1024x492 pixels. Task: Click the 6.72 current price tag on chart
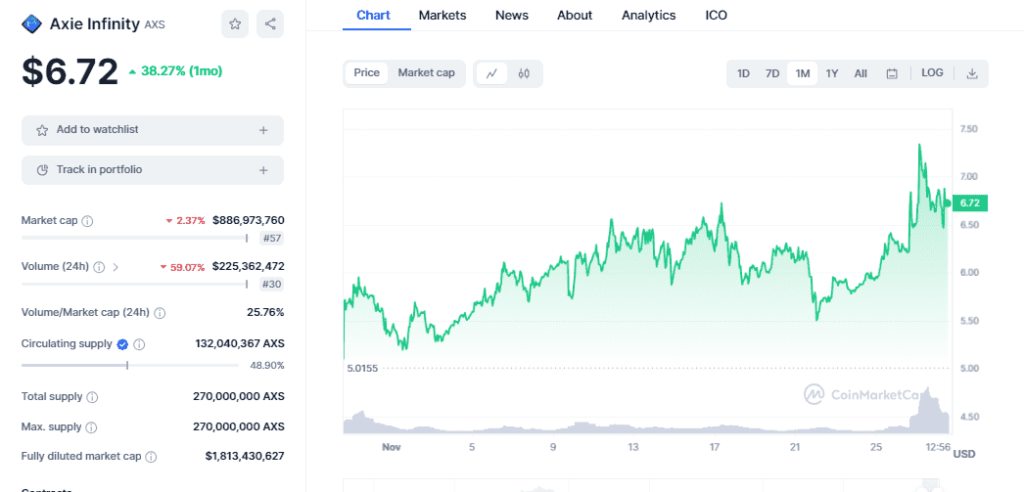(970, 203)
